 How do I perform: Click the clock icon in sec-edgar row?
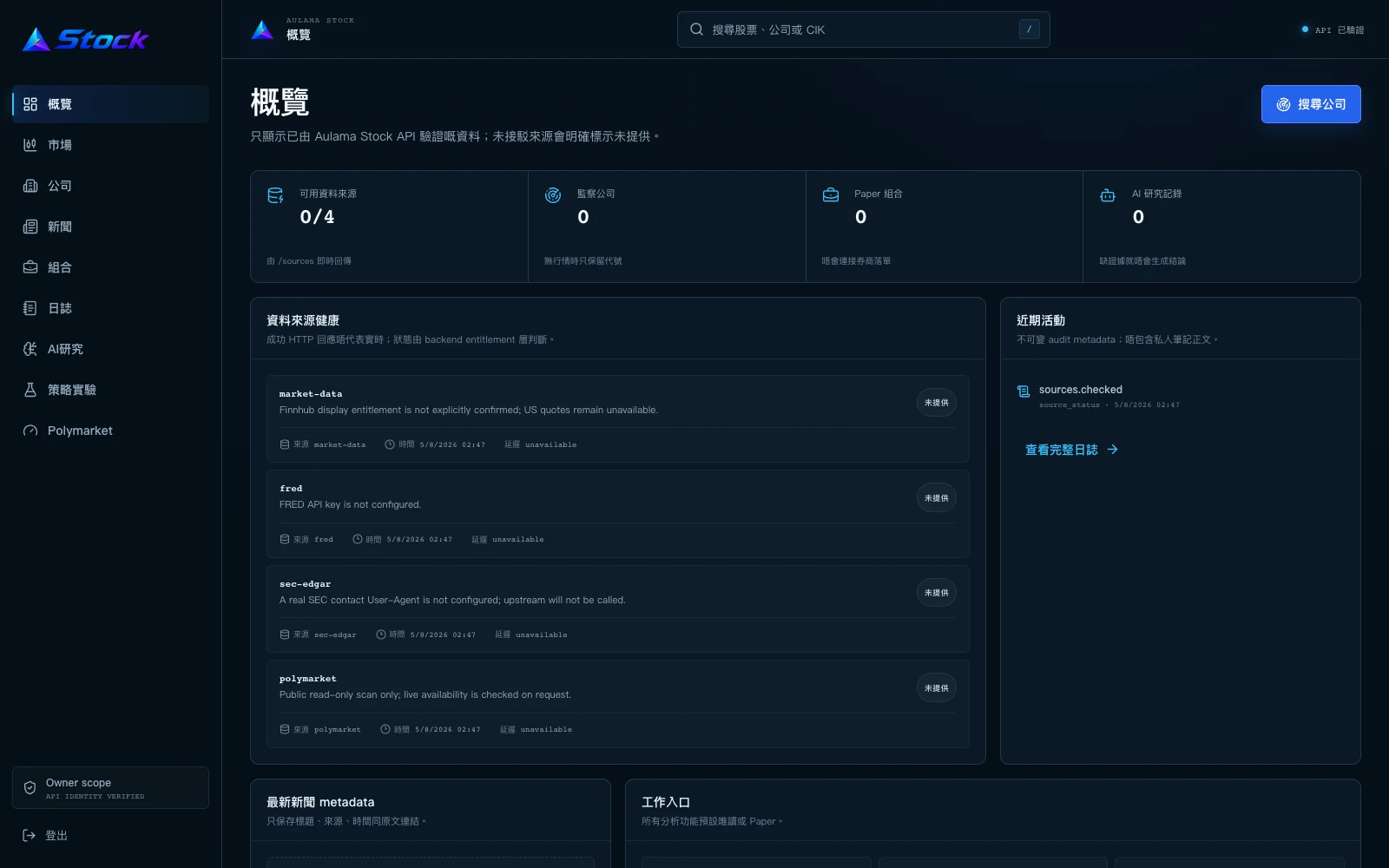[x=380, y=635]
